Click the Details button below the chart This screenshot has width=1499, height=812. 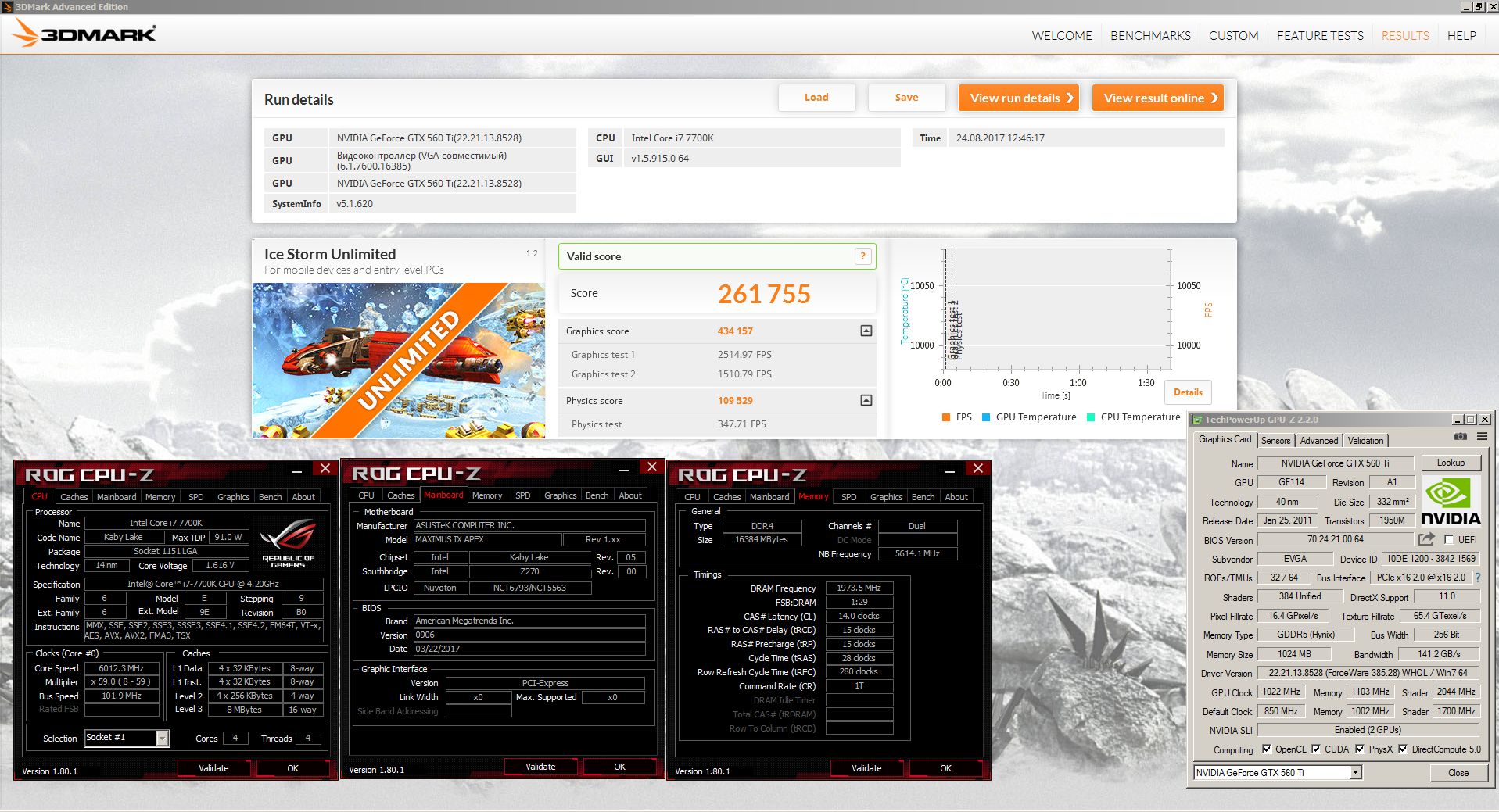tap(1188, 392)
